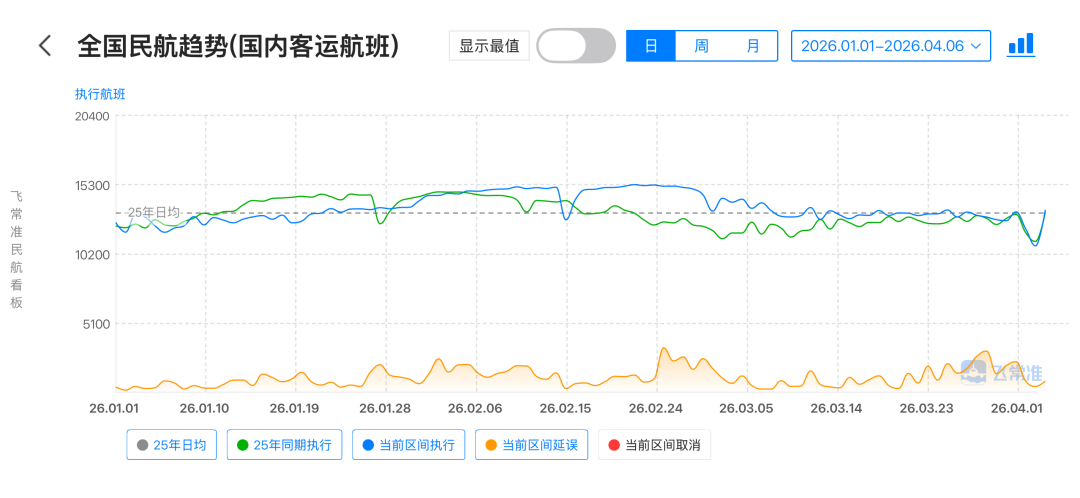Click the 26.02.15 date marker on axis

tap(566, 408)
